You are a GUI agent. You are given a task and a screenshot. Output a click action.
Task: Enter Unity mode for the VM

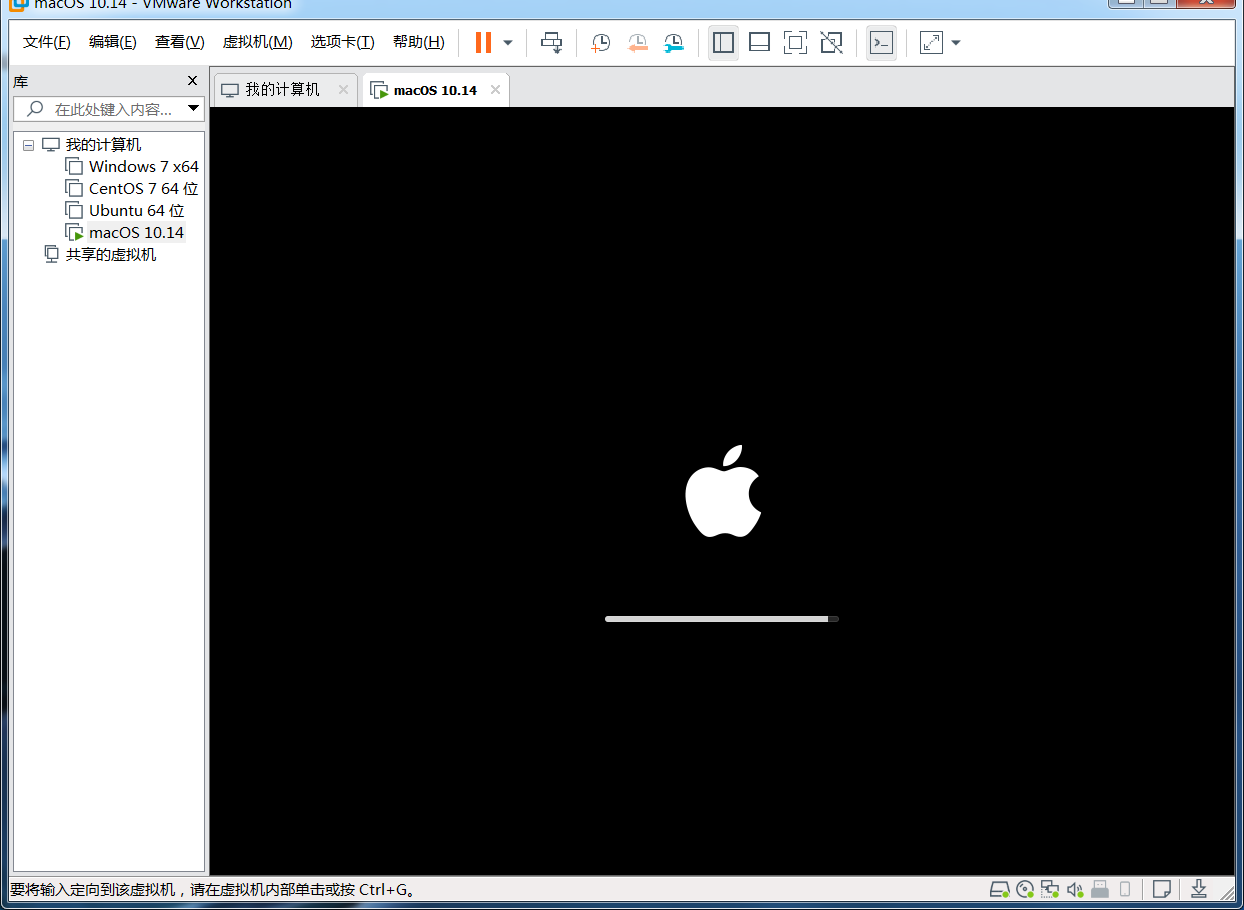831,42
